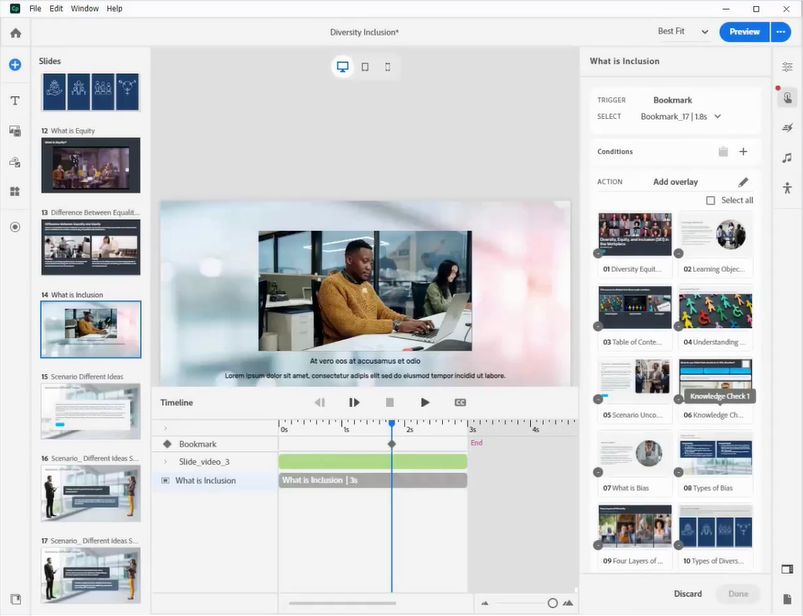Open the File menu
Viewport: 803px width, 616px height.
coord(35,8)
